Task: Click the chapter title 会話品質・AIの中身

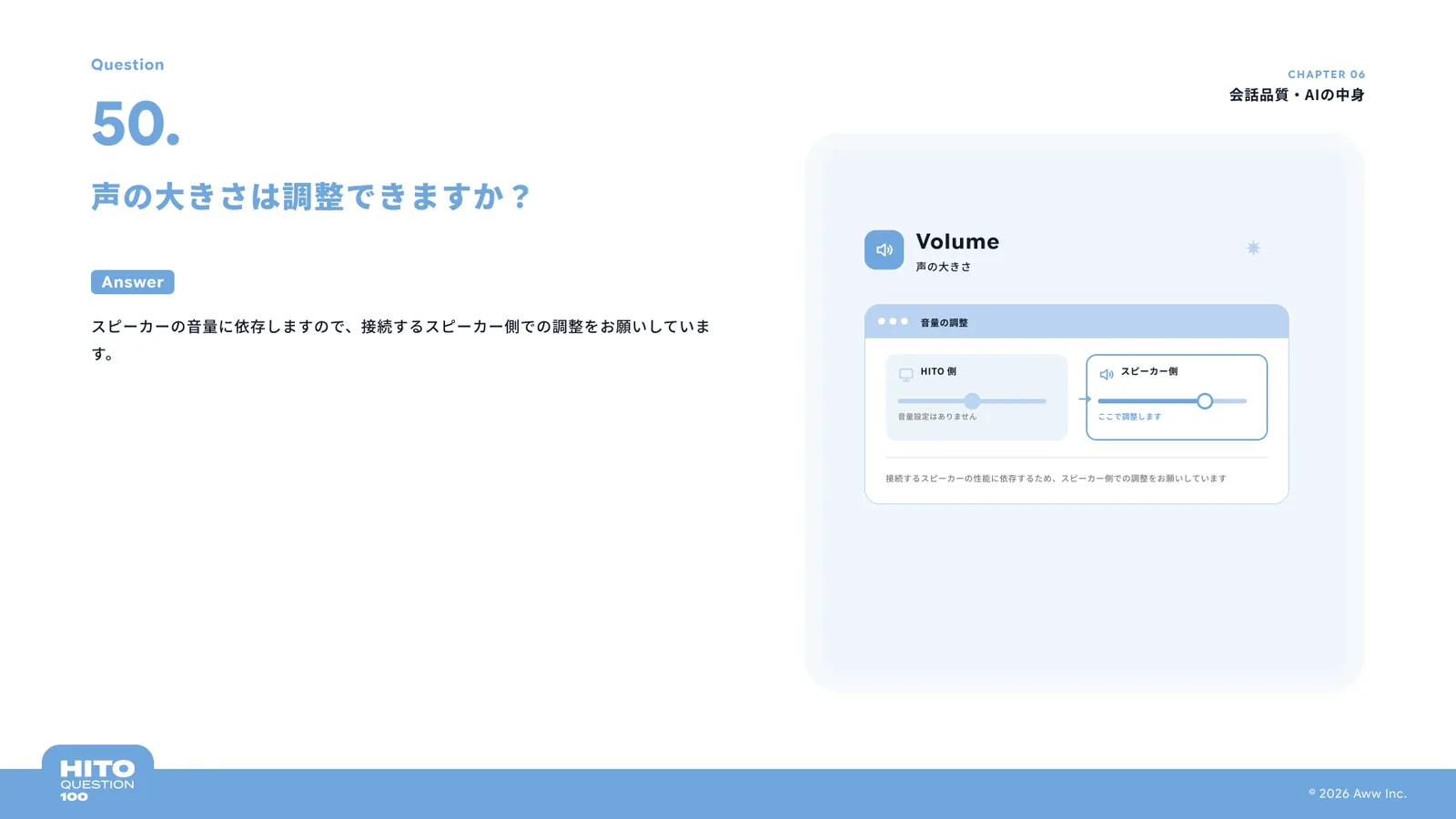Action: pos(1297,95)
